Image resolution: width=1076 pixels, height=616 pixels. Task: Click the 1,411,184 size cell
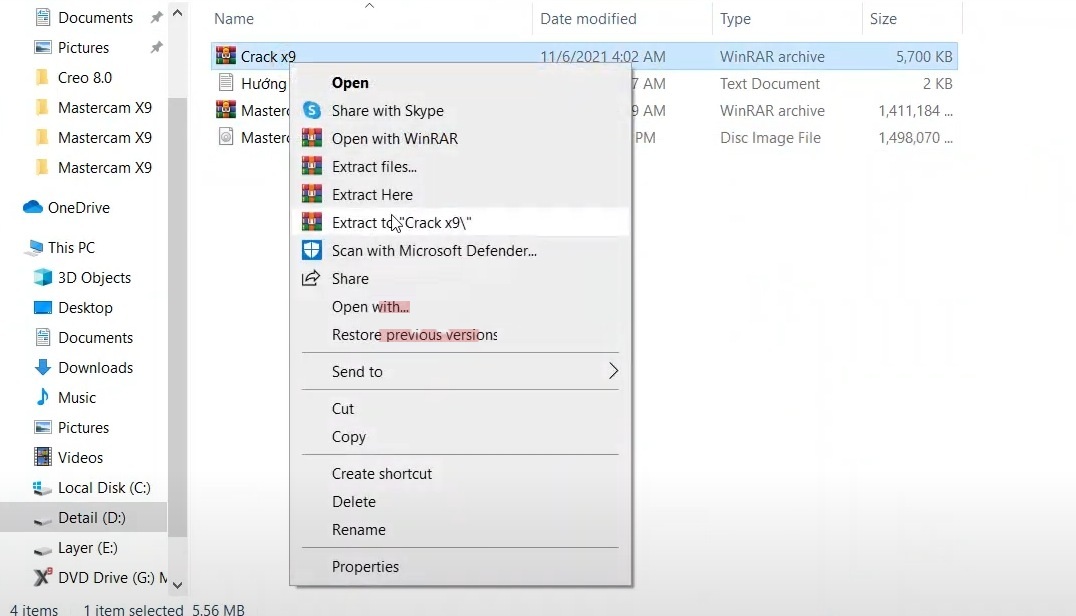pos(915,110)
